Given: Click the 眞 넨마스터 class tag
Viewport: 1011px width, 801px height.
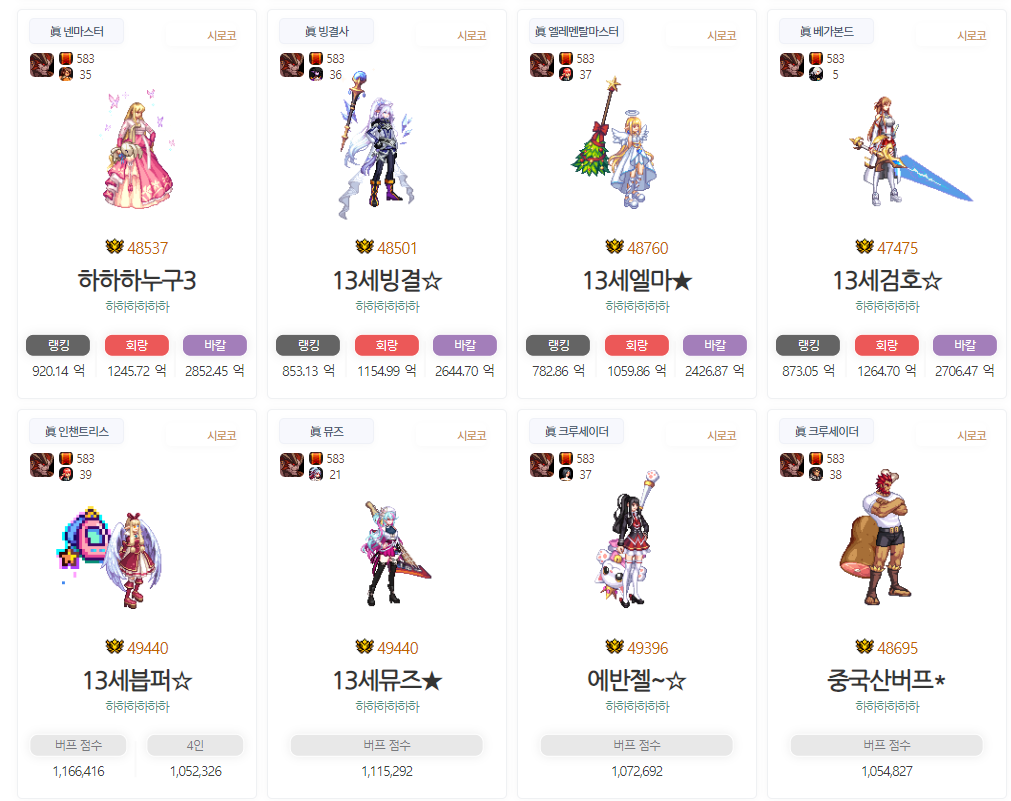Looking at the screenshot, I should pyautogui.click(x=76, y=32).
